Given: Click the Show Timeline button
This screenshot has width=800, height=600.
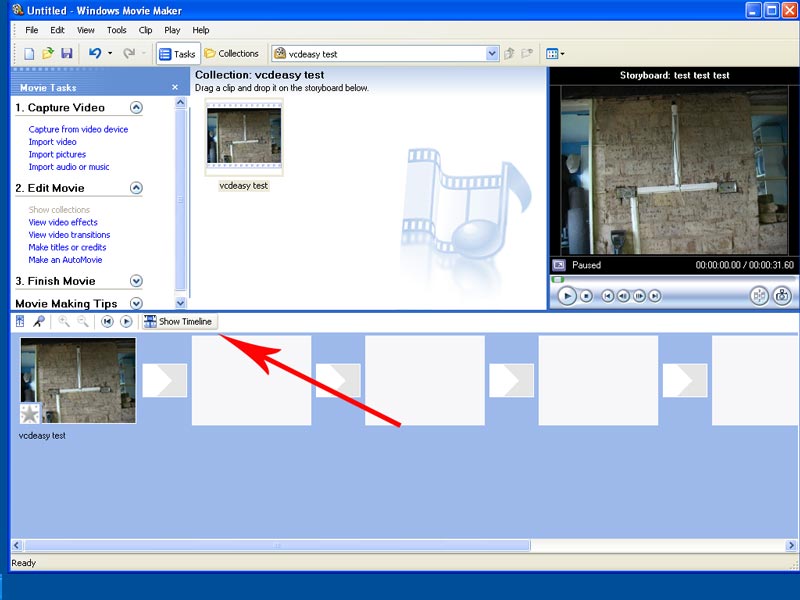Looking at the screenshot, I should pos(180,321).
